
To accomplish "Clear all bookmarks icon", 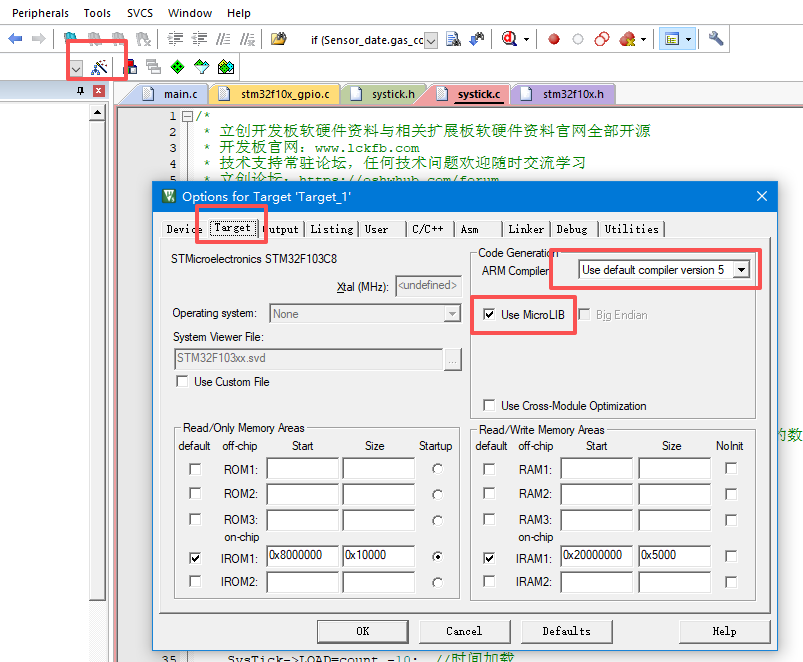I will (x=143, y=39).
